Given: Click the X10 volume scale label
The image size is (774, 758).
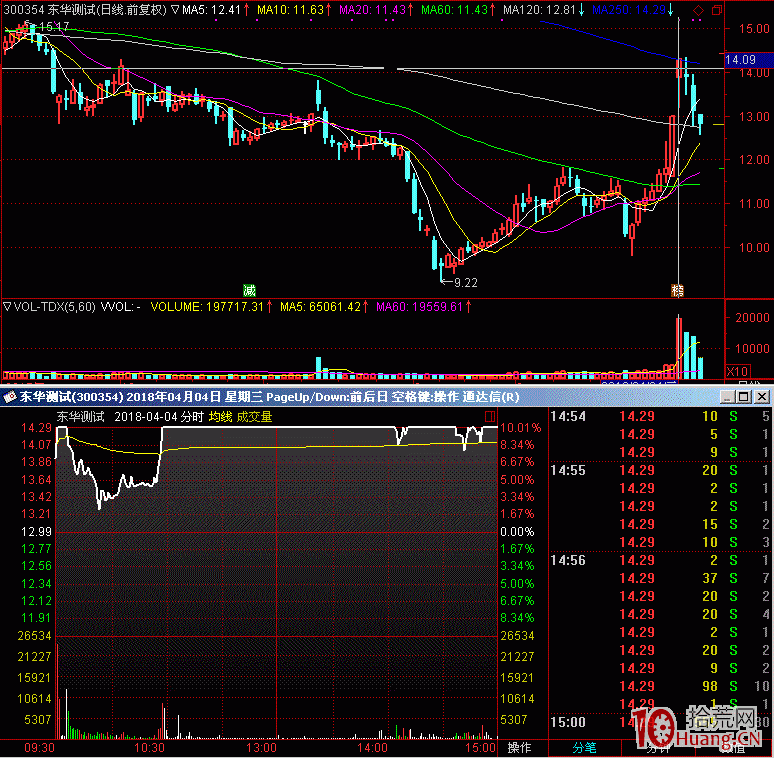Looking at the screenshot, I should click(x=737, y=371).
